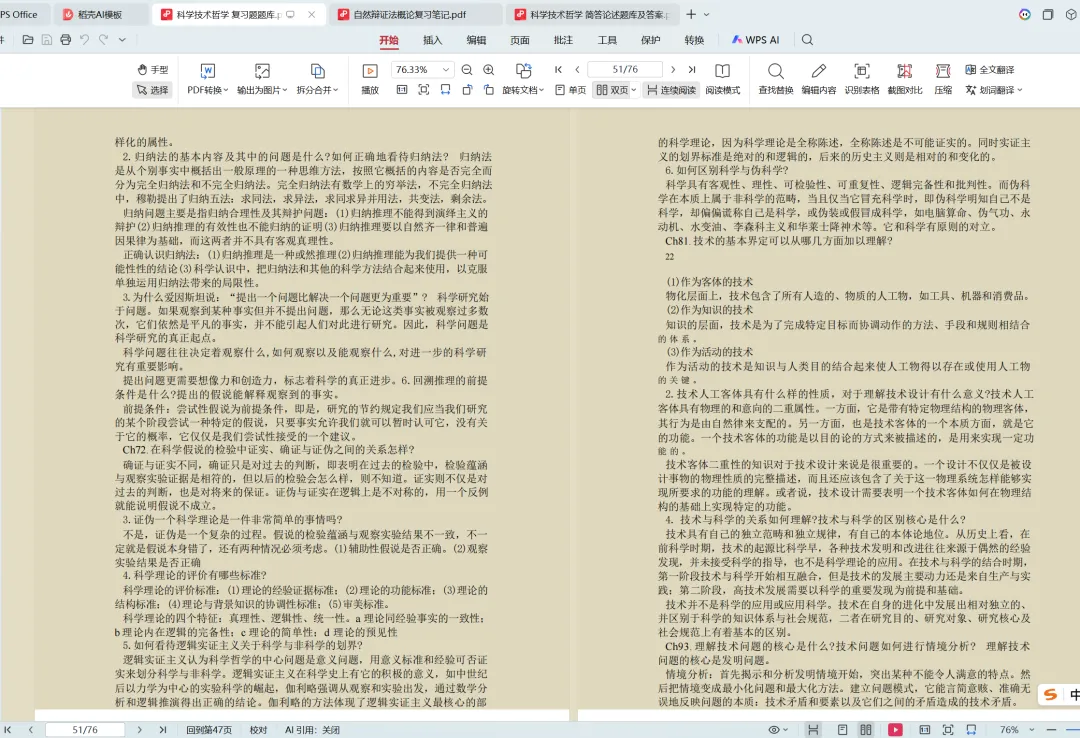
Task: Click the eye protection icon in status bar
Action: [x=773, y=730]
